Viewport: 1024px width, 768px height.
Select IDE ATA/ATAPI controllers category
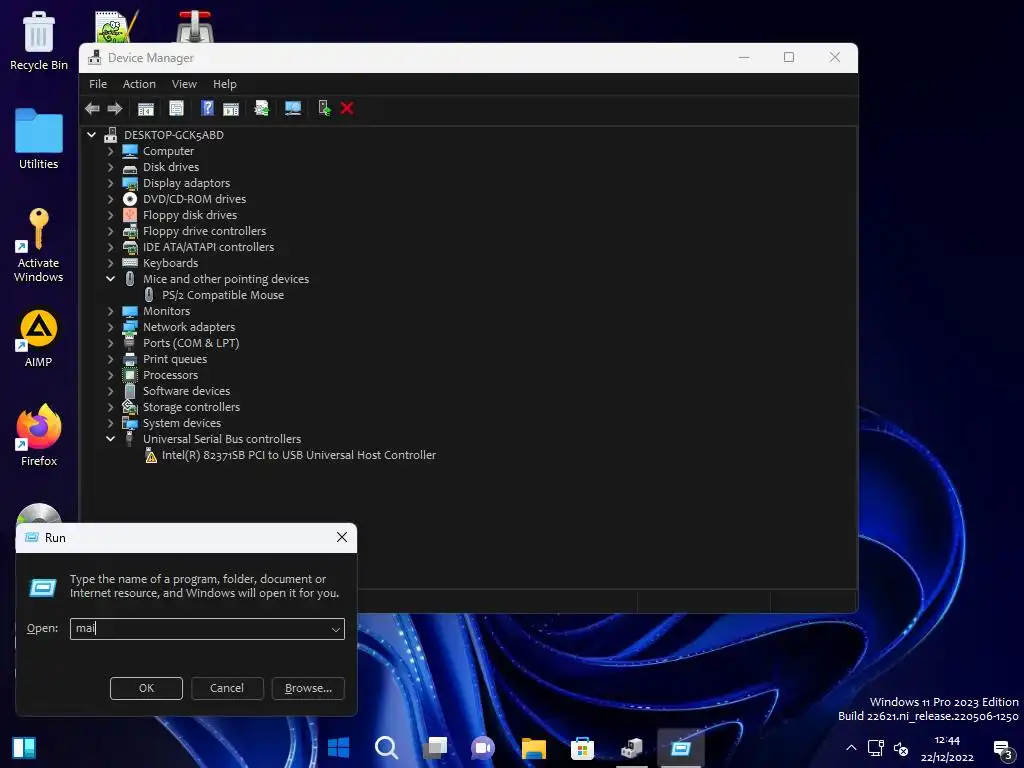point(208,247)
